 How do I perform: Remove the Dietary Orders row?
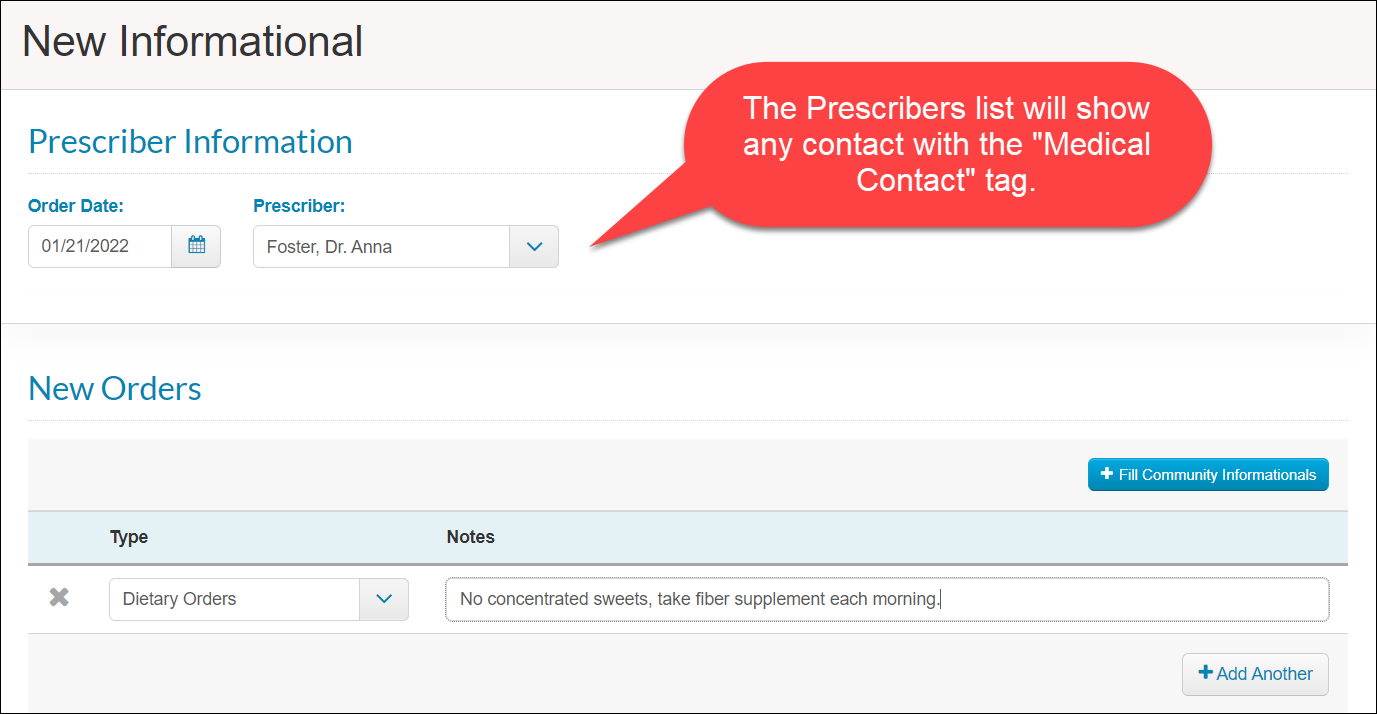pos(60,598)
